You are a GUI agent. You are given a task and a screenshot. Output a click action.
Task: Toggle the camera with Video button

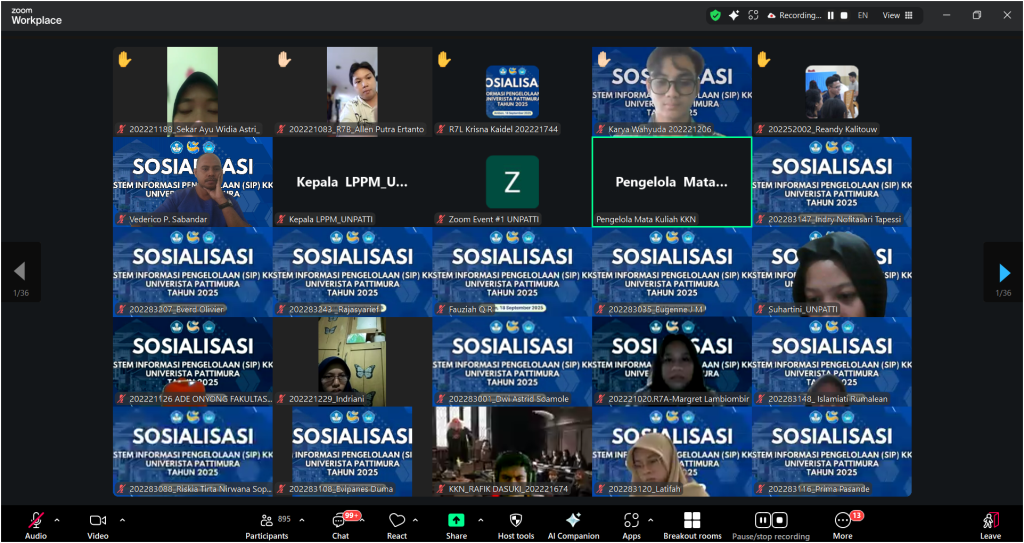pos(98,523)
